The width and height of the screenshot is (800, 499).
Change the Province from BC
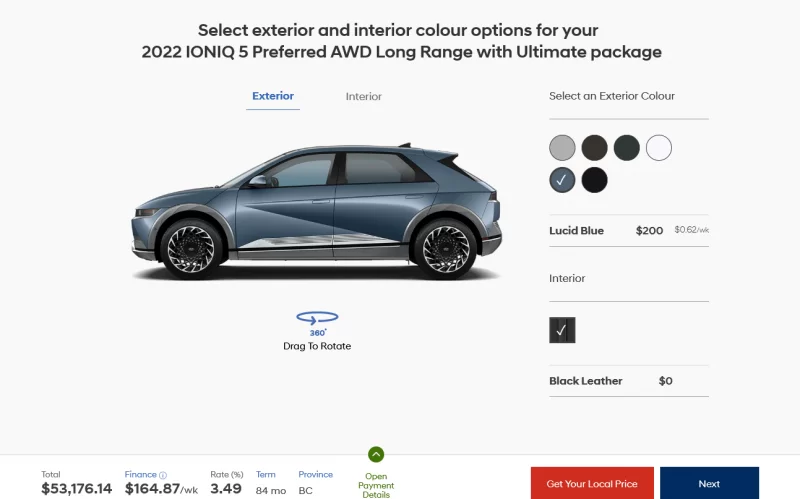tap(306, 490)
